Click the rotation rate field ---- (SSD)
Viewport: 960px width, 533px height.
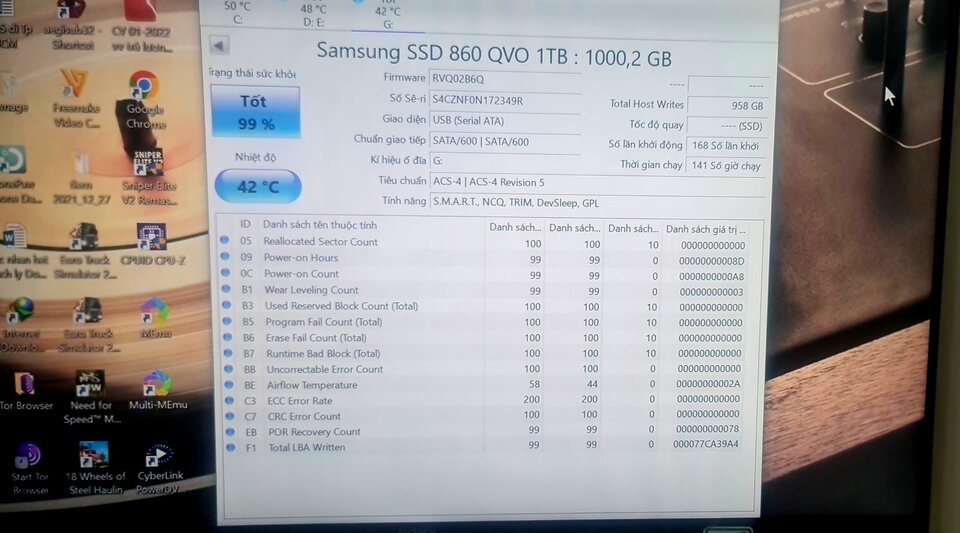(x=727, y=126)
